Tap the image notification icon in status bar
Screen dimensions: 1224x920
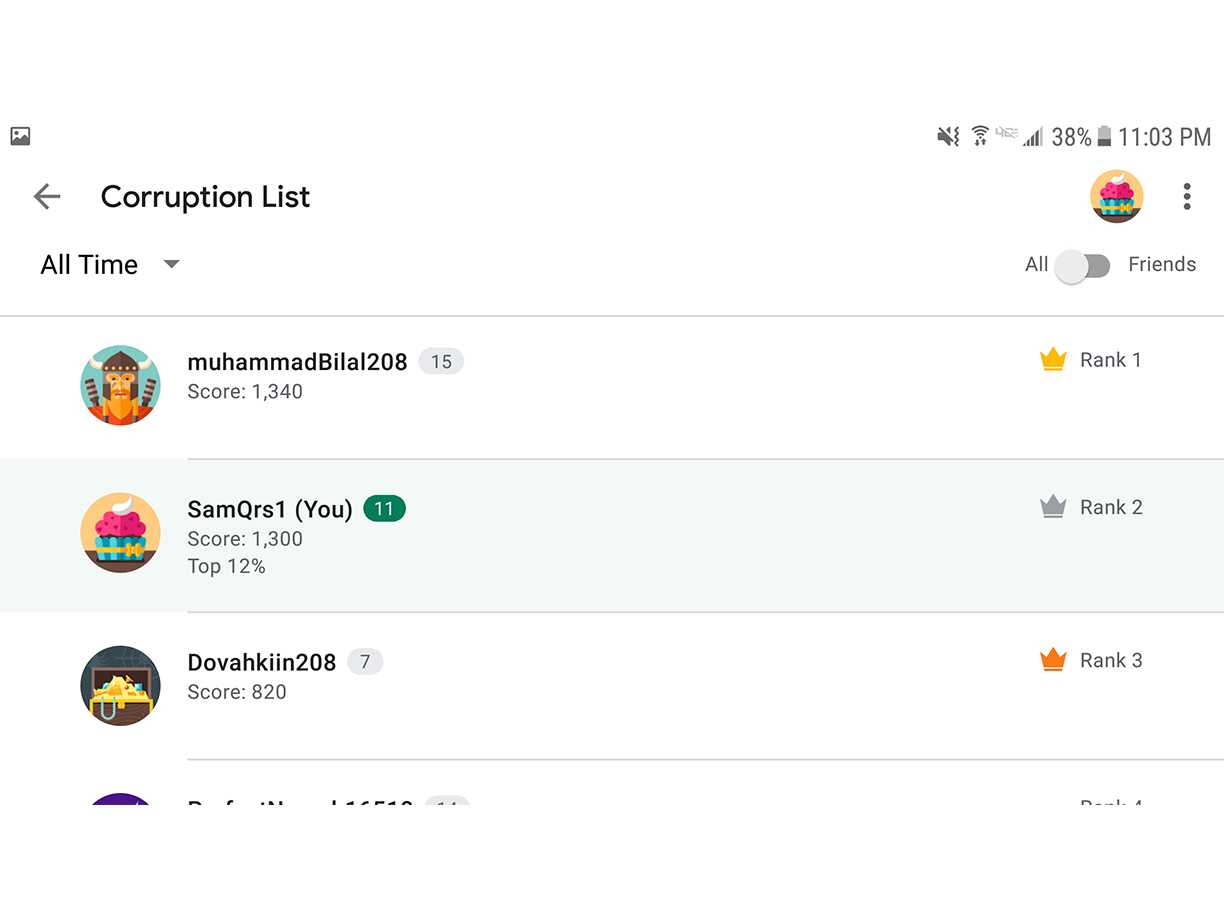(20, 137)
